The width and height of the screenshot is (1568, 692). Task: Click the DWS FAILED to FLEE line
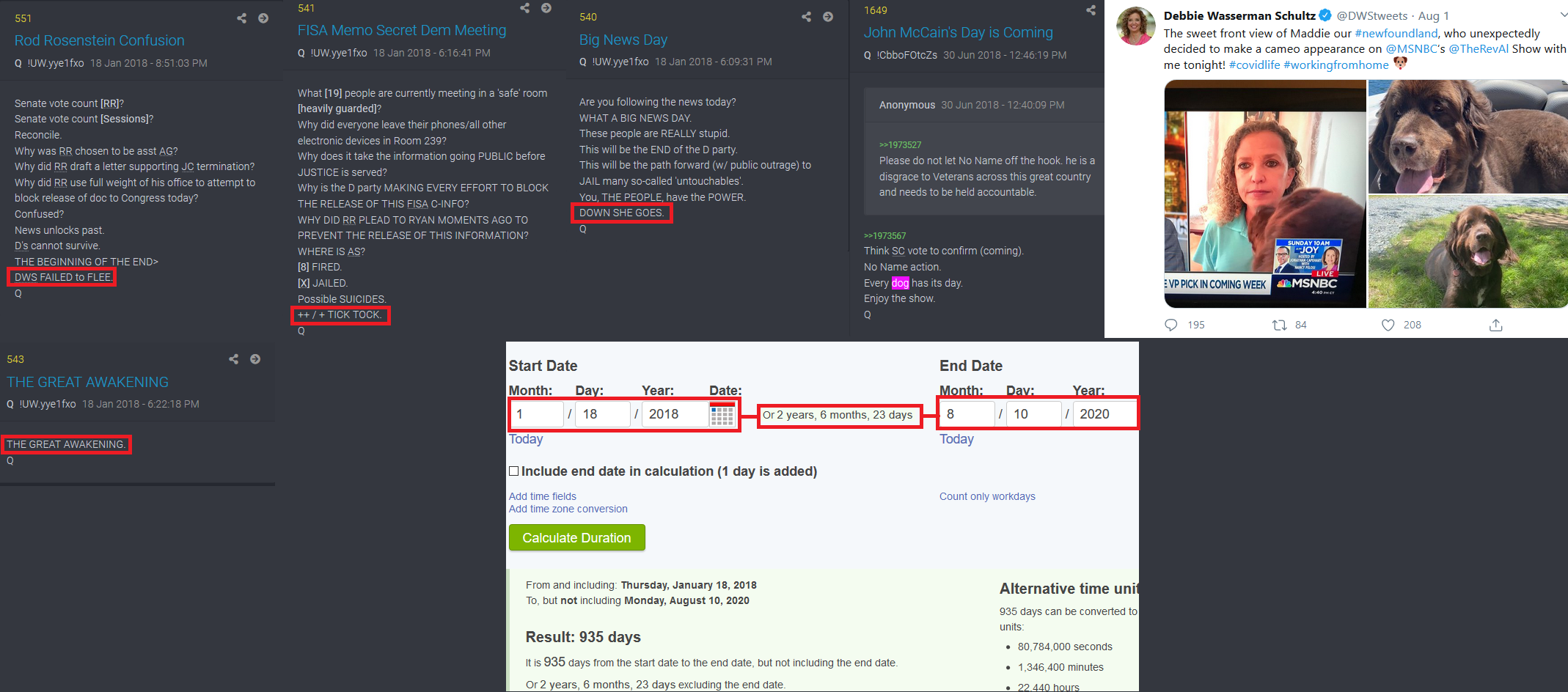[63, 277]
